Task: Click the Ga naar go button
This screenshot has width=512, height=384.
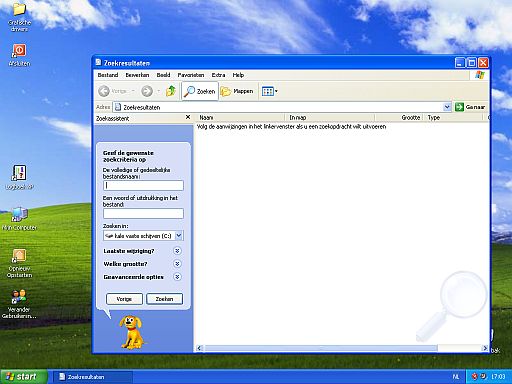Action: point(470,107)
